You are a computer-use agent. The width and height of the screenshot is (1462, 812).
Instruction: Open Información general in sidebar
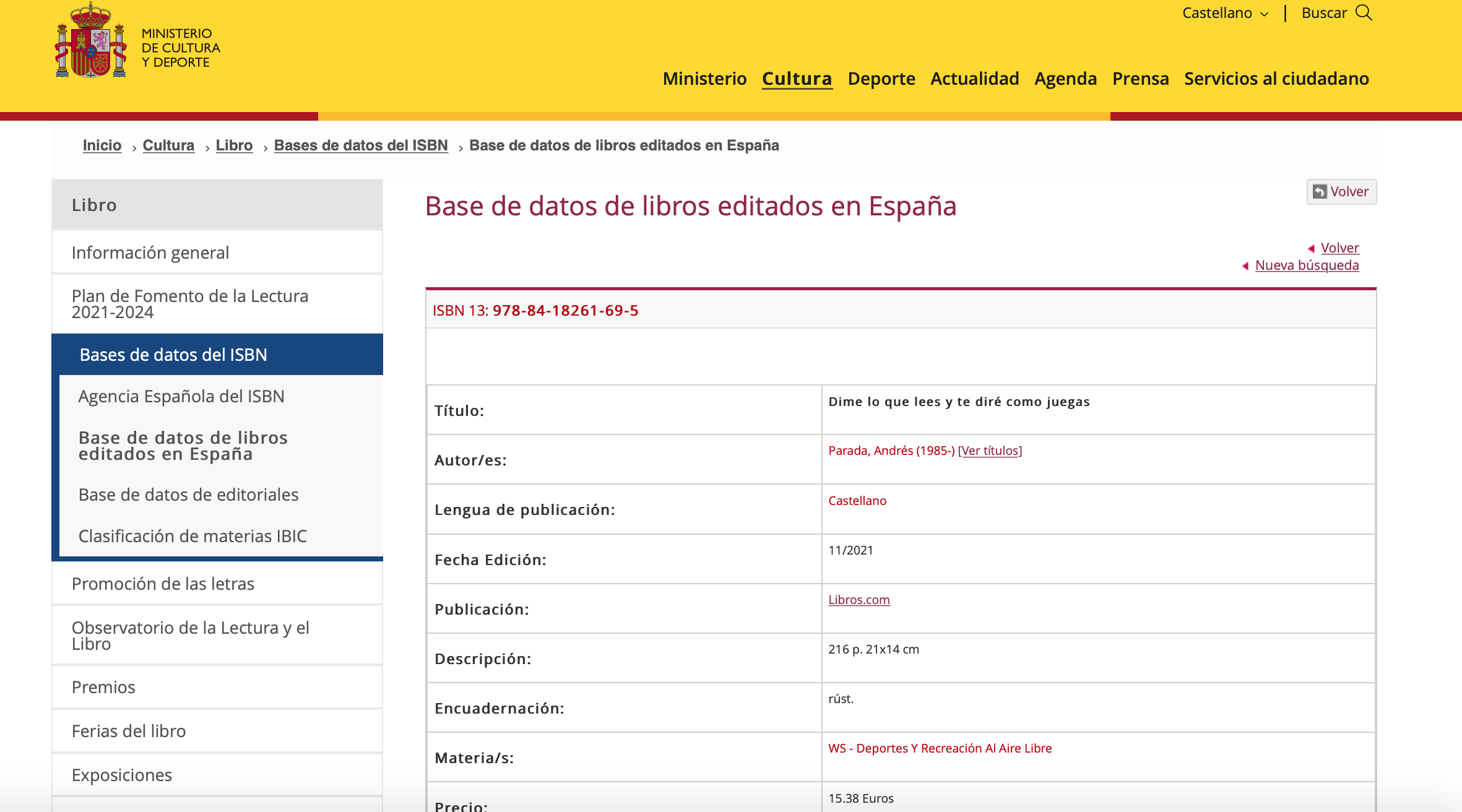pos(150,253)
